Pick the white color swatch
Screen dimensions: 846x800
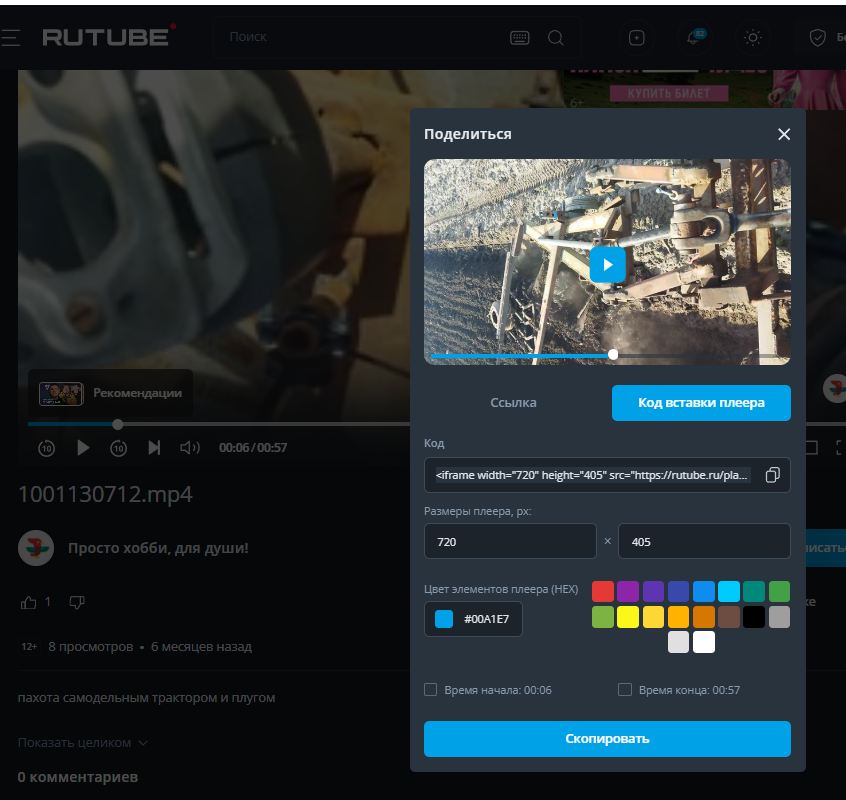(704, 642)
